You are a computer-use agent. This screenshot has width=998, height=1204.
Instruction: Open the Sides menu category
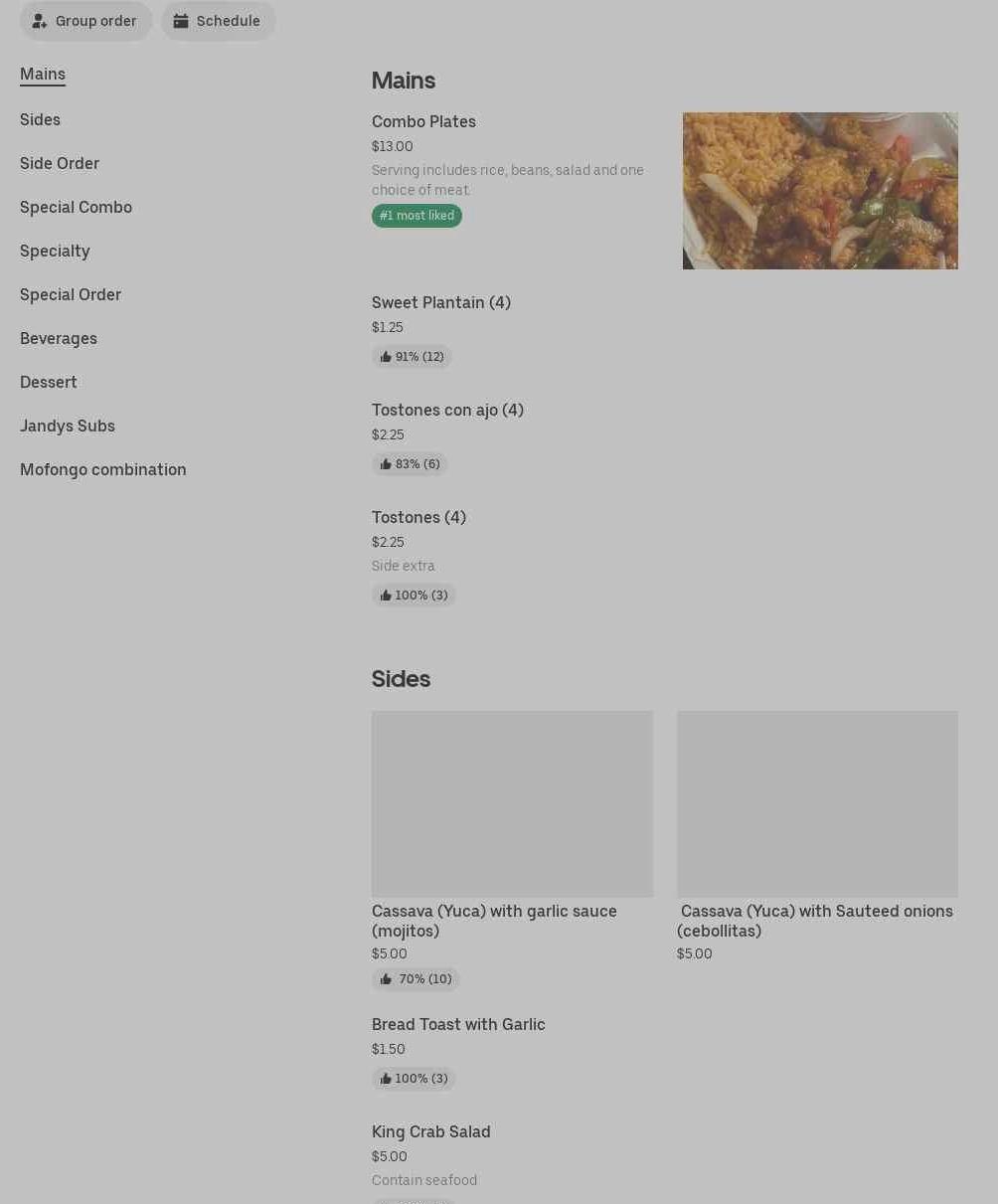click(40, 119)
